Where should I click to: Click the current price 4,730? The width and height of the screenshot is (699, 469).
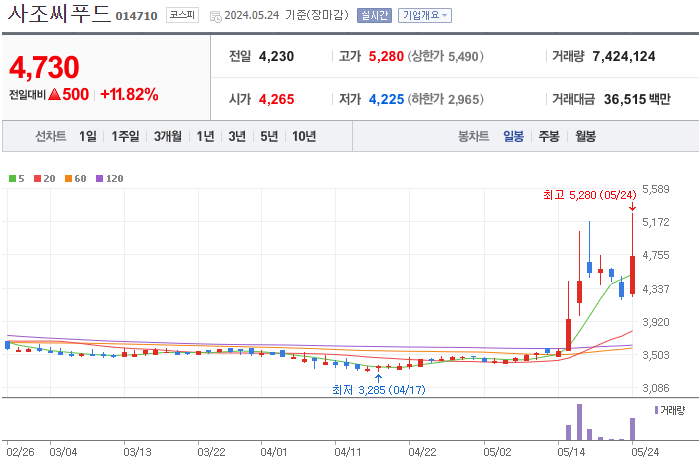point(44,67)
